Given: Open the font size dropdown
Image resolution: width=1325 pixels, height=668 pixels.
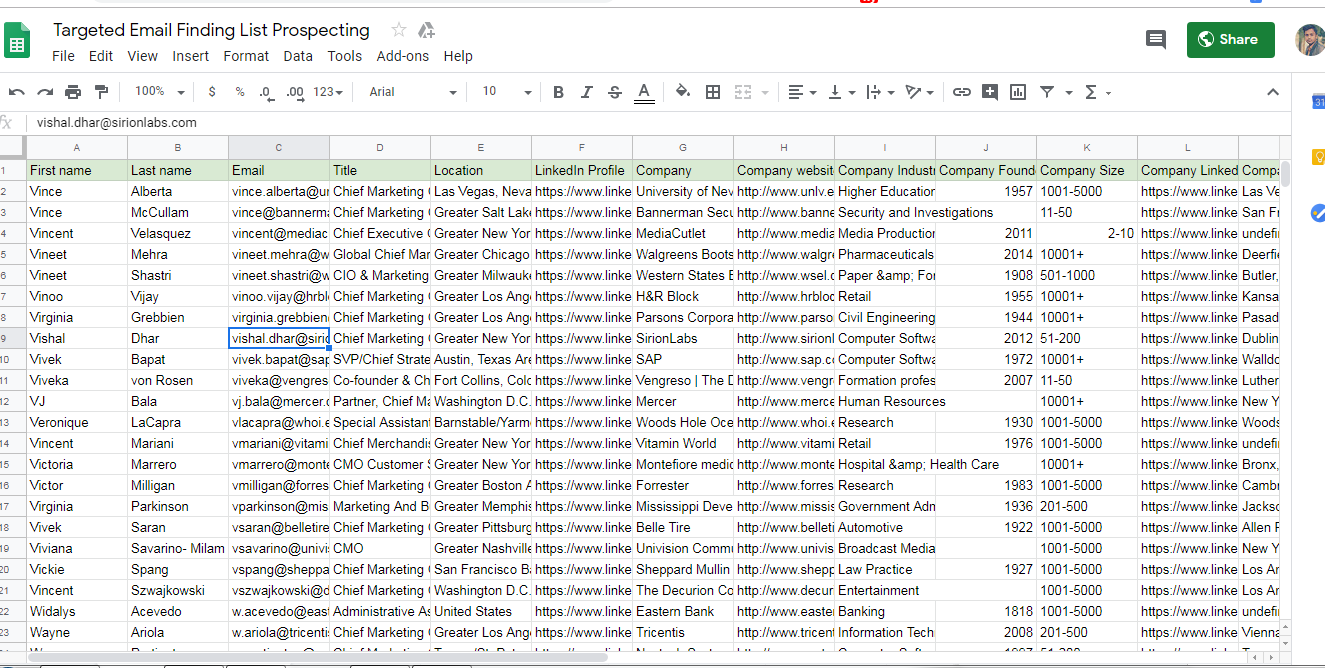Looking at the screenshot, I should (x=503, y=92).
